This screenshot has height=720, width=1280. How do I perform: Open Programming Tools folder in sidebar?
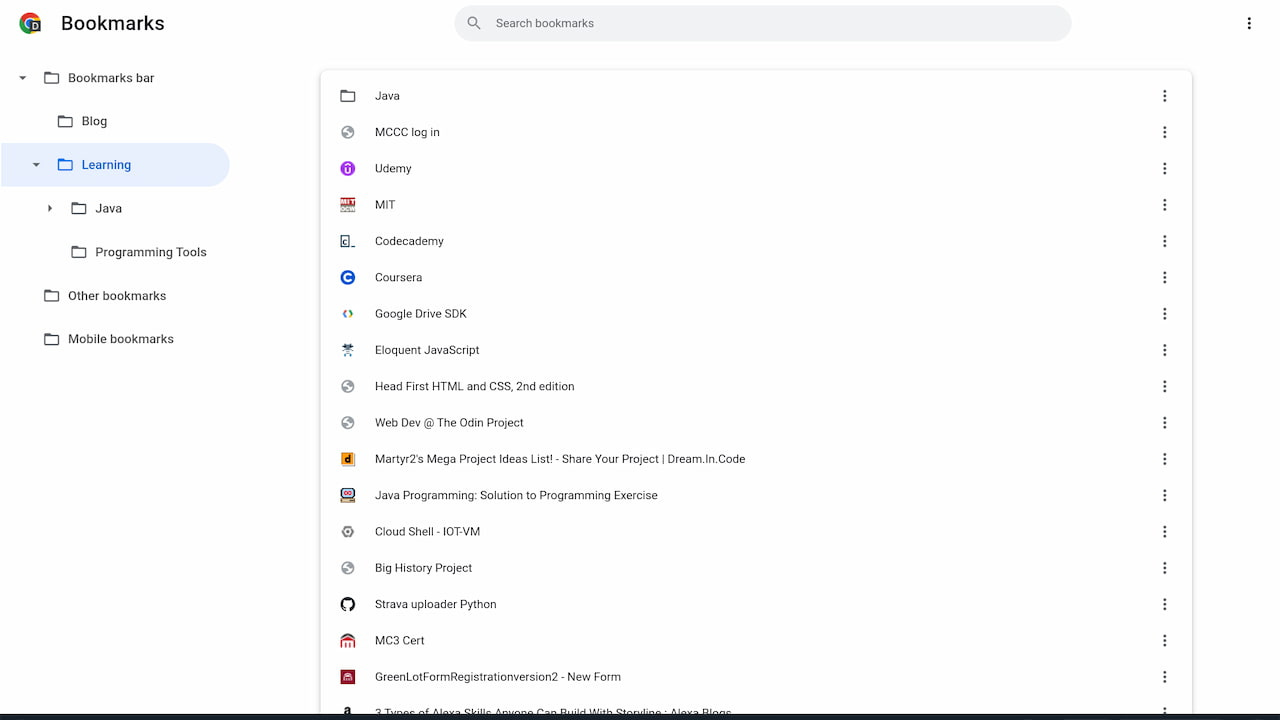coord(151,252)
